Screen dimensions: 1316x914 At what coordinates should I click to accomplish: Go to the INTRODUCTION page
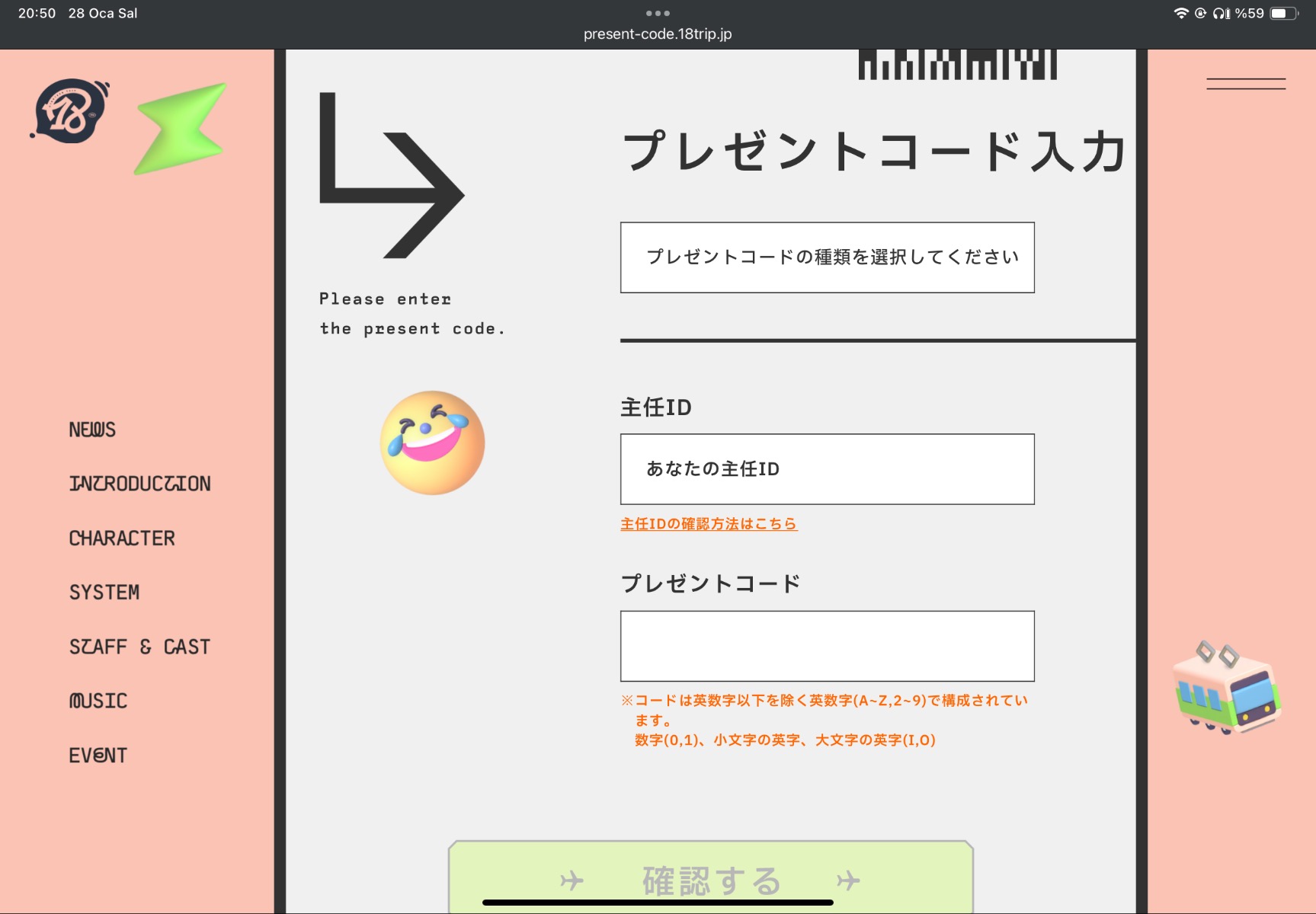(140, 484)
